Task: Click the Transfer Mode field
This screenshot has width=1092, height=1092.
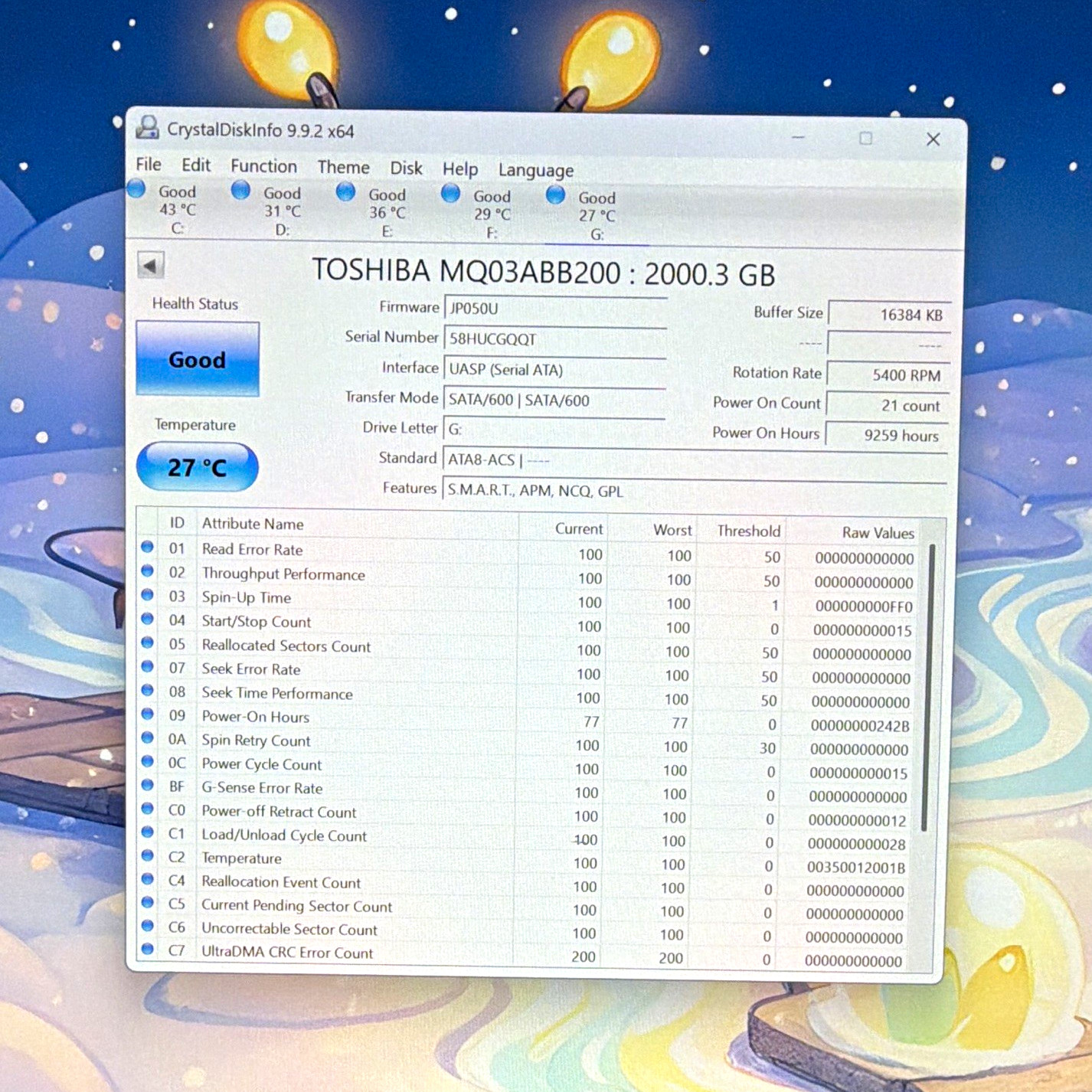Action: pos(555,400)
